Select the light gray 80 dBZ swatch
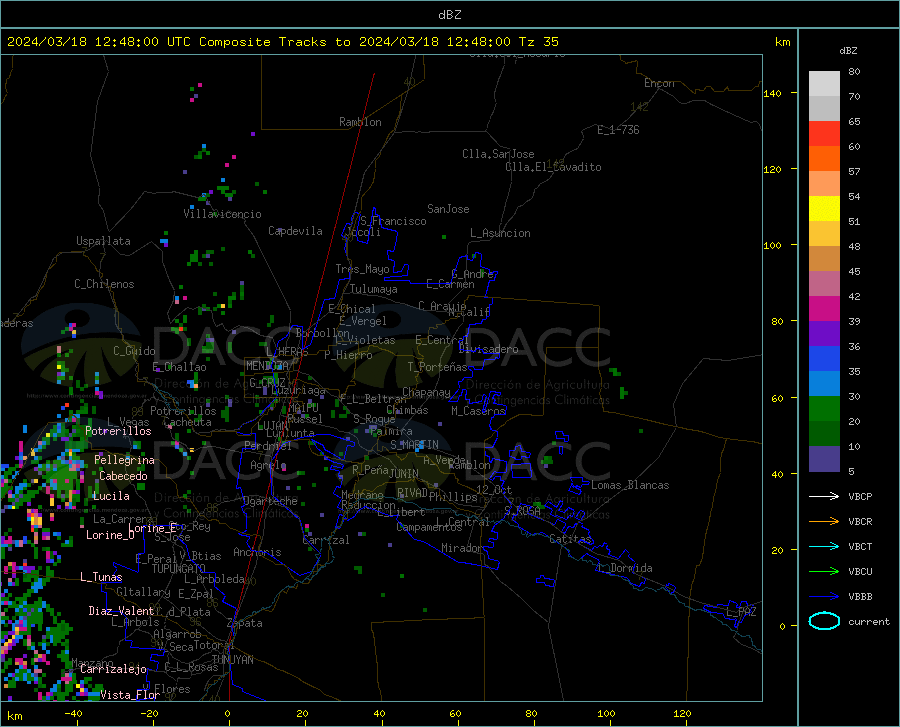 pos(824,84)
